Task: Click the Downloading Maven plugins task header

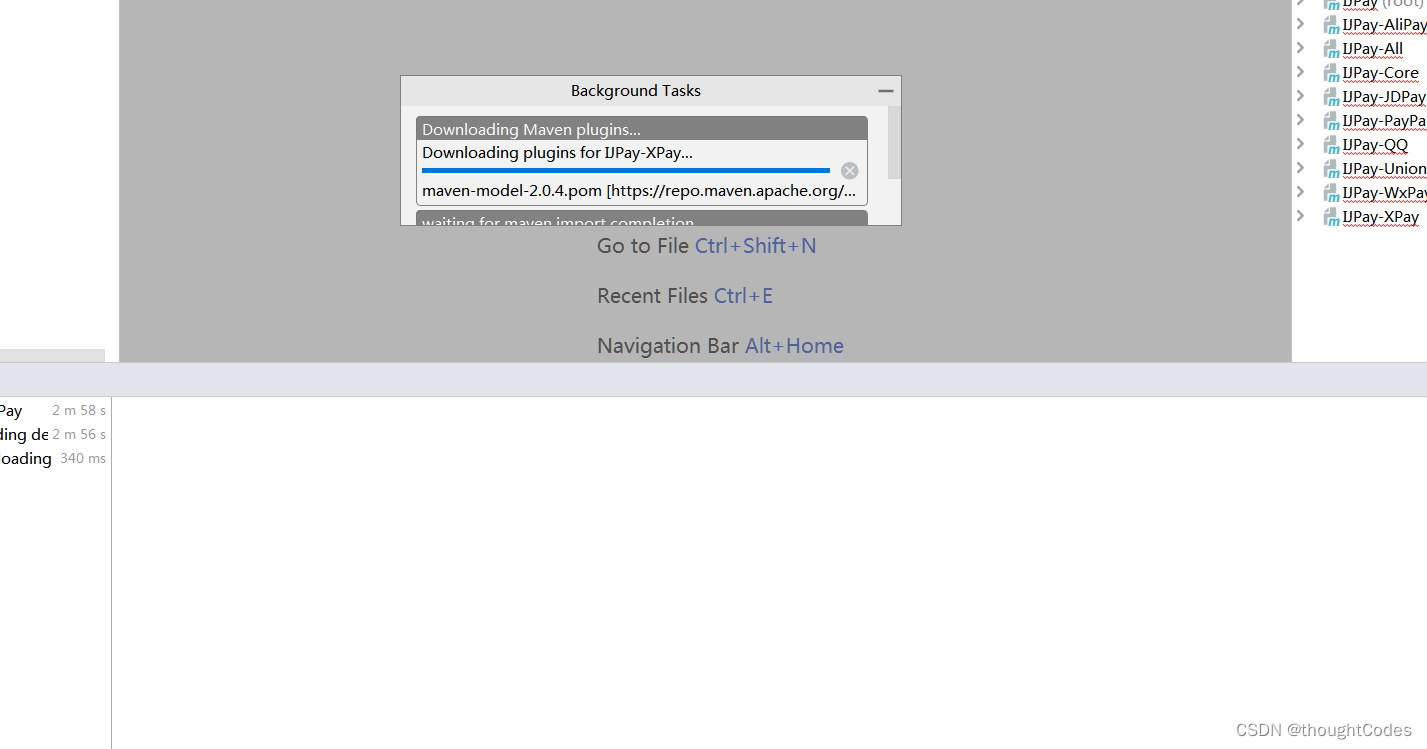Action: [642, 129]
